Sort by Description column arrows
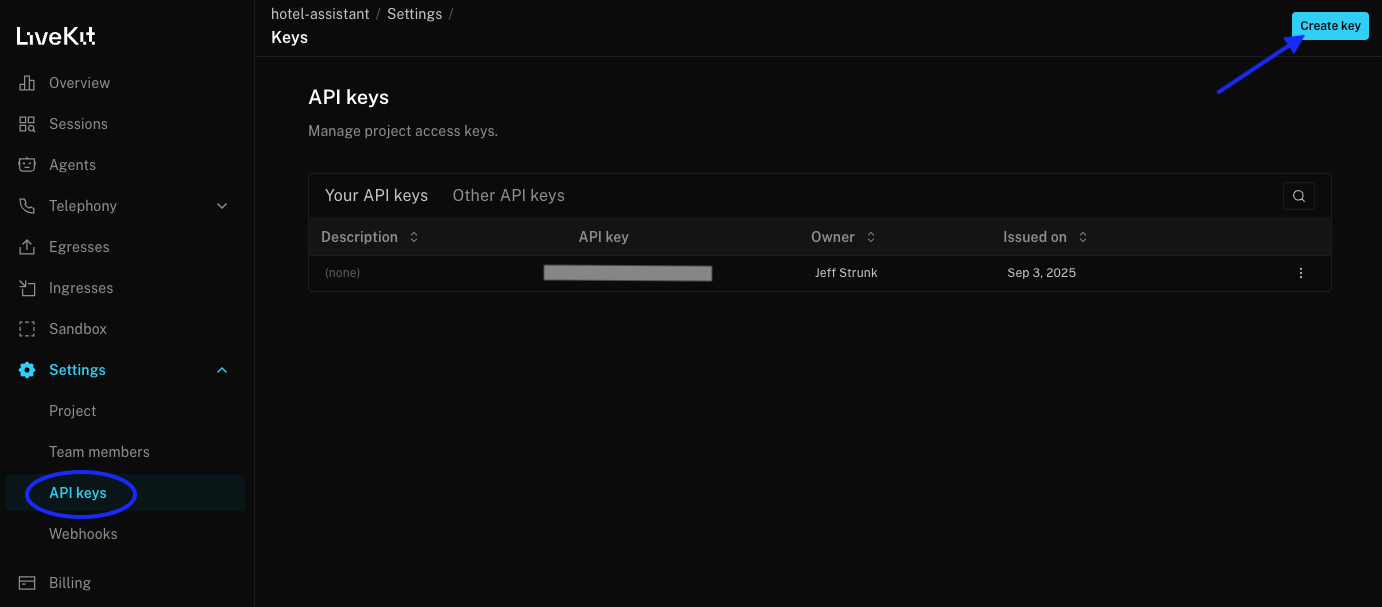The image size is (1382, 607). point(414,237)
